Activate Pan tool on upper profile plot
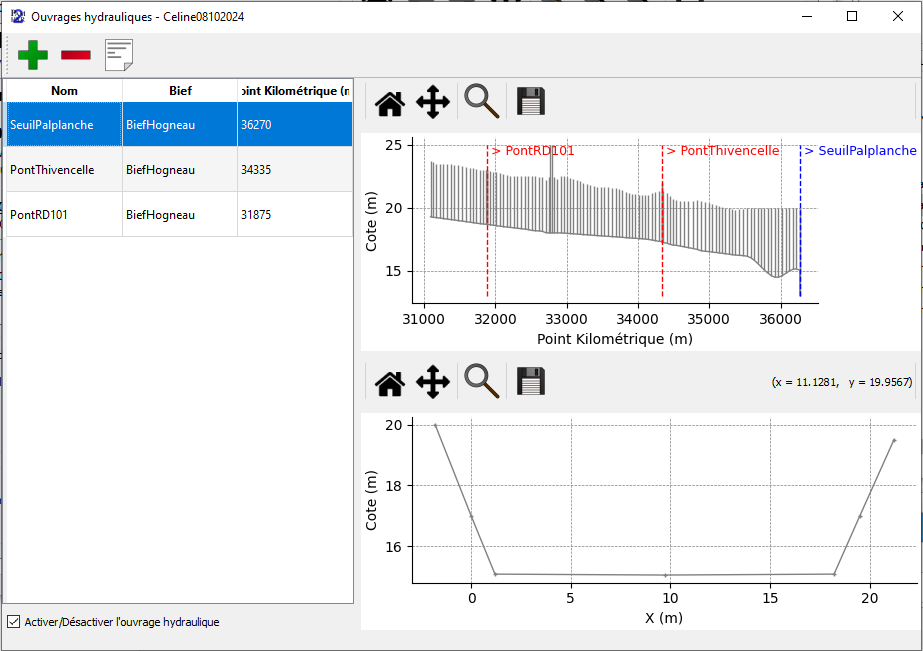 [x=432, y=102]
